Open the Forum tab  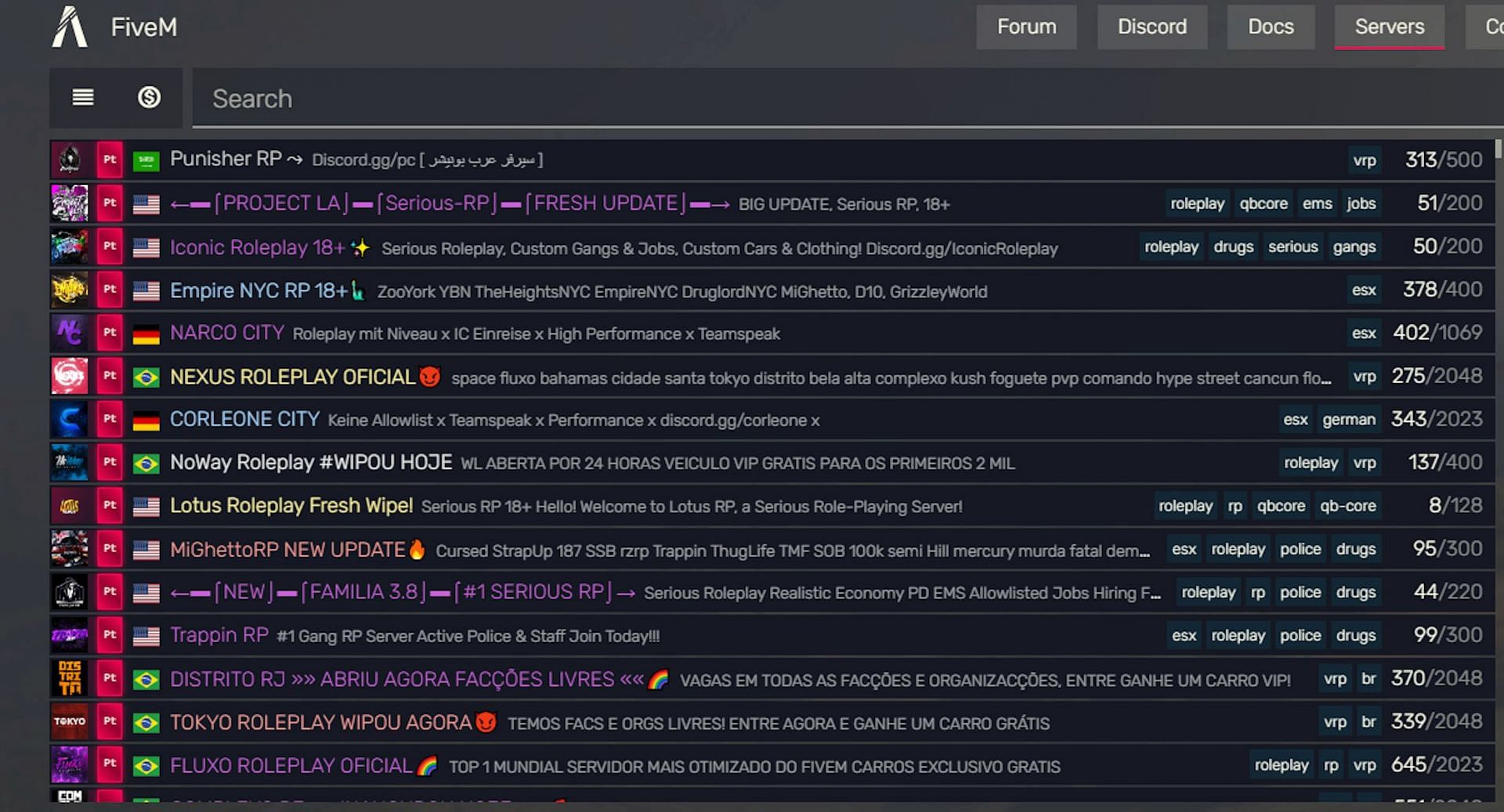(x=1026, y=27)
